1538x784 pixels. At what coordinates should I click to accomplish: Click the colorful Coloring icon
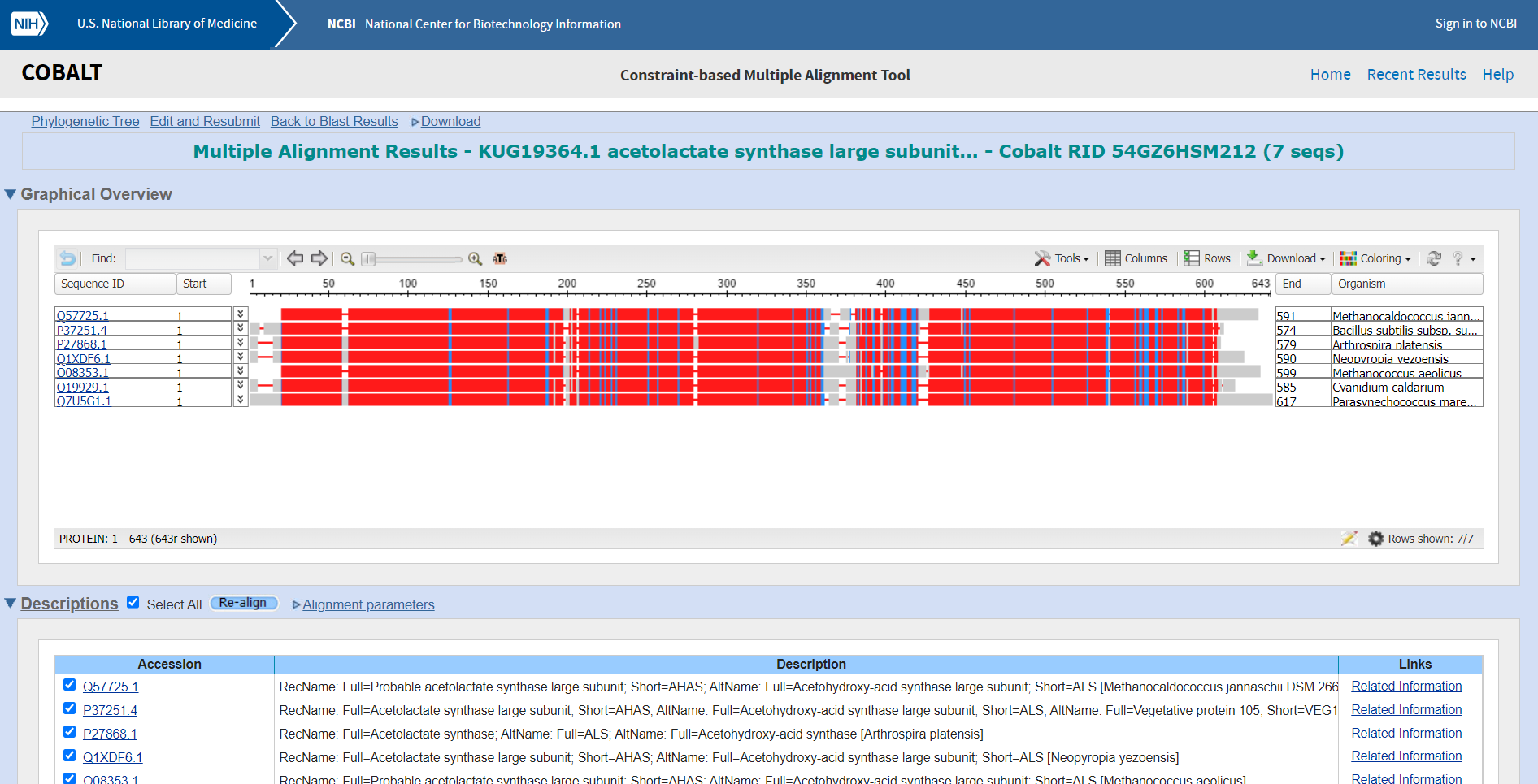(x=1349, y=258)
